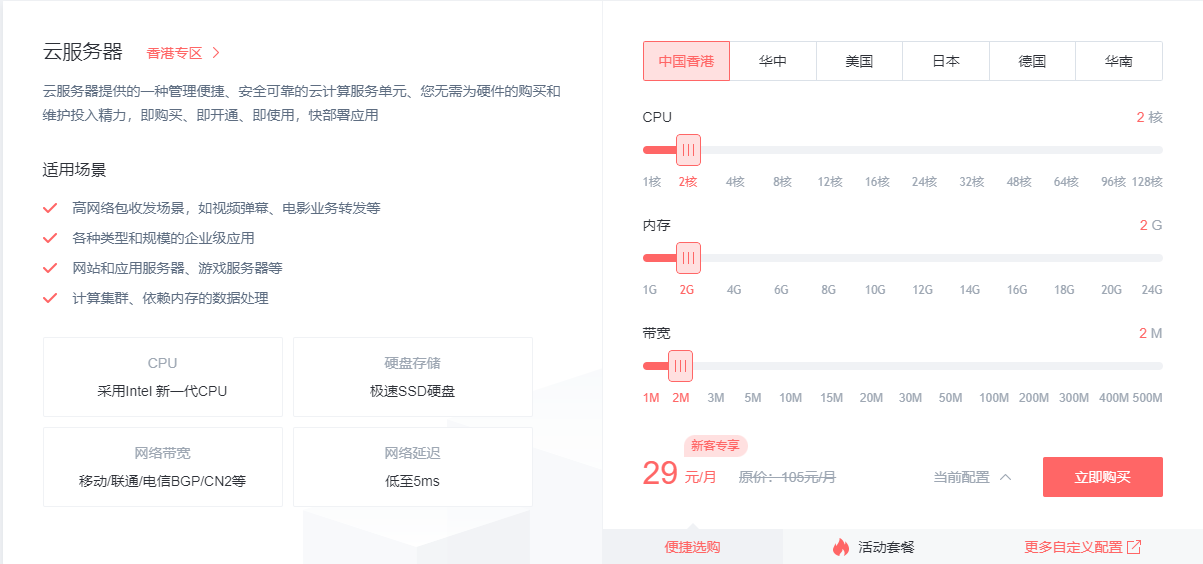Click the external link icon after 更多自定义配置

tap(1134, 547)
